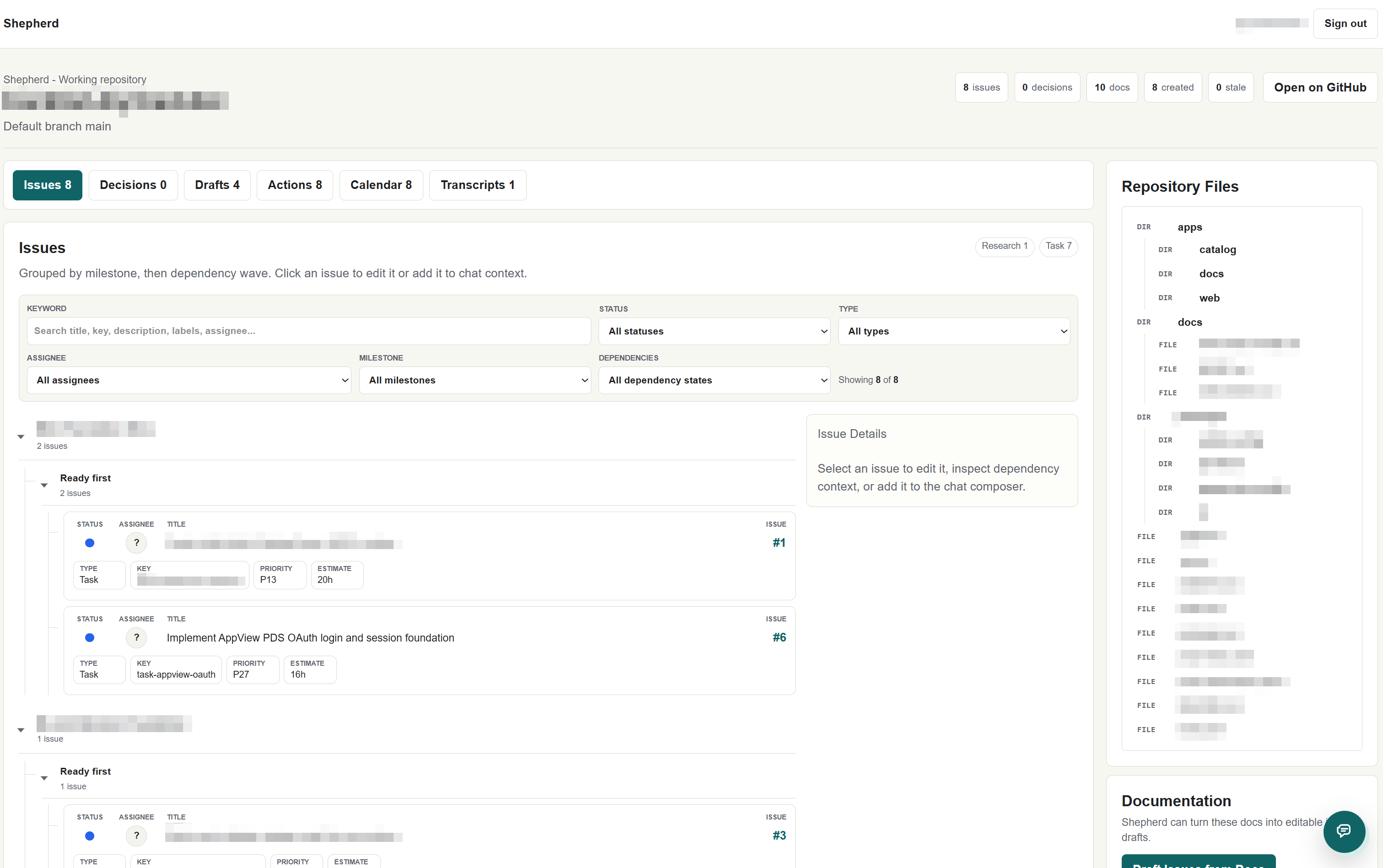This screenshot has height=868, width=1383.
Task: Click the 20h estimate value on issue #1
Action: (324, 580)
